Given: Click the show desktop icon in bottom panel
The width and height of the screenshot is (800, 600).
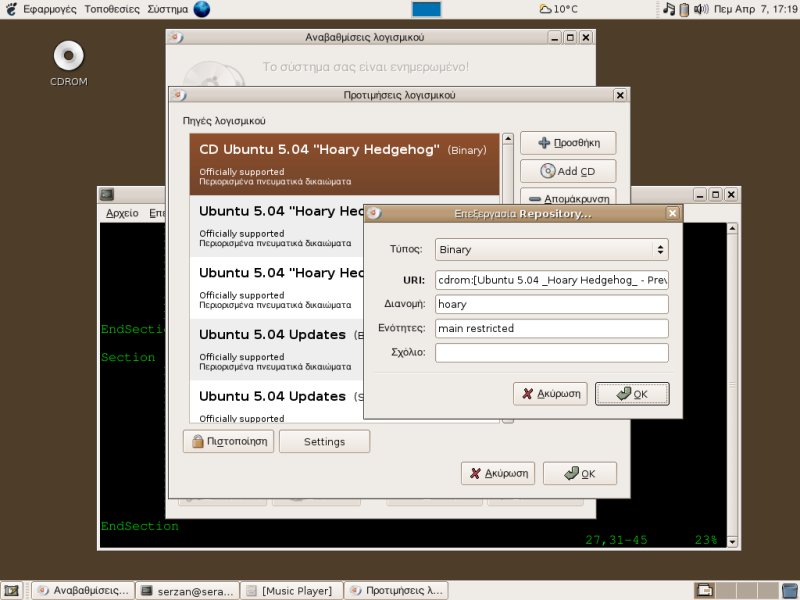Looking at the screenshot, I should [14, 590].
